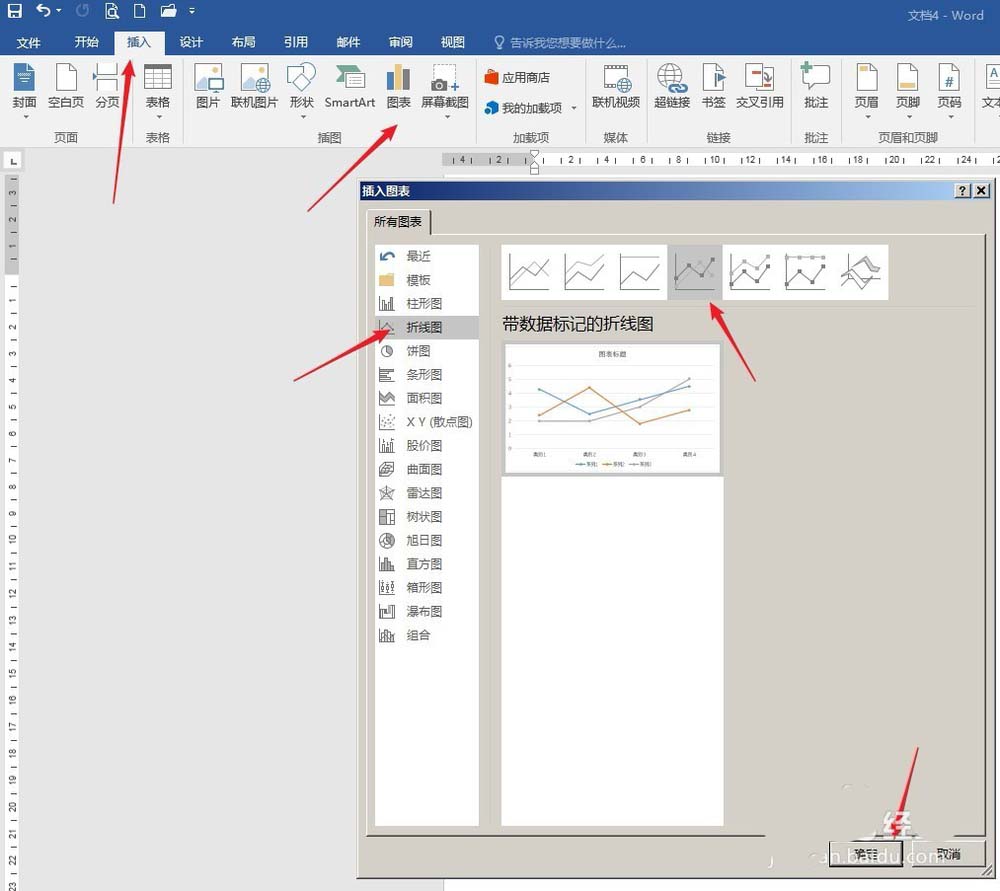Click the Cancel (取消) button in dialog
The height and width of the screenshot is (891, 1000).
(x=948, y=854)
